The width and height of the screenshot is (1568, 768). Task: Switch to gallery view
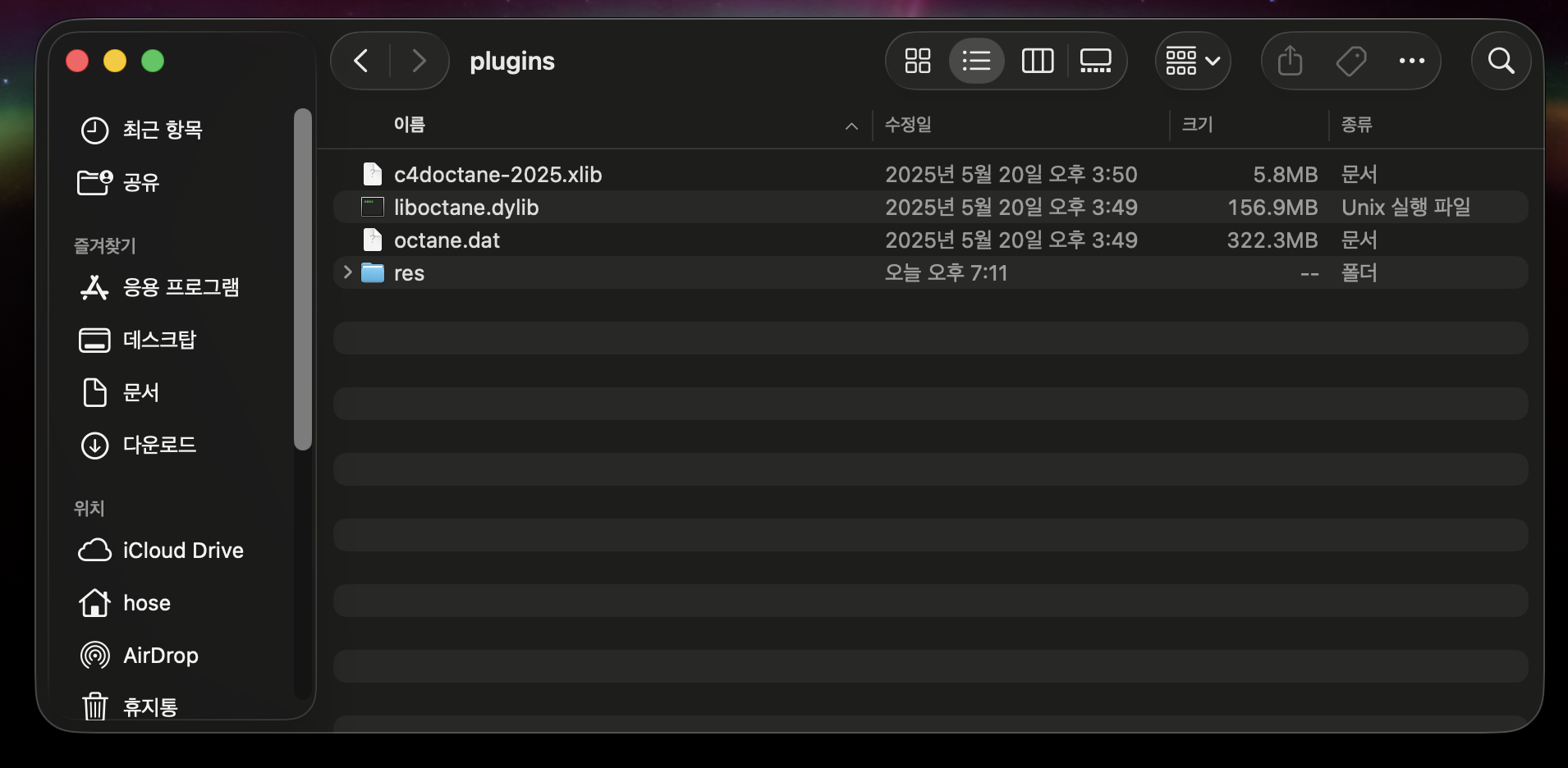[1095, 61]
